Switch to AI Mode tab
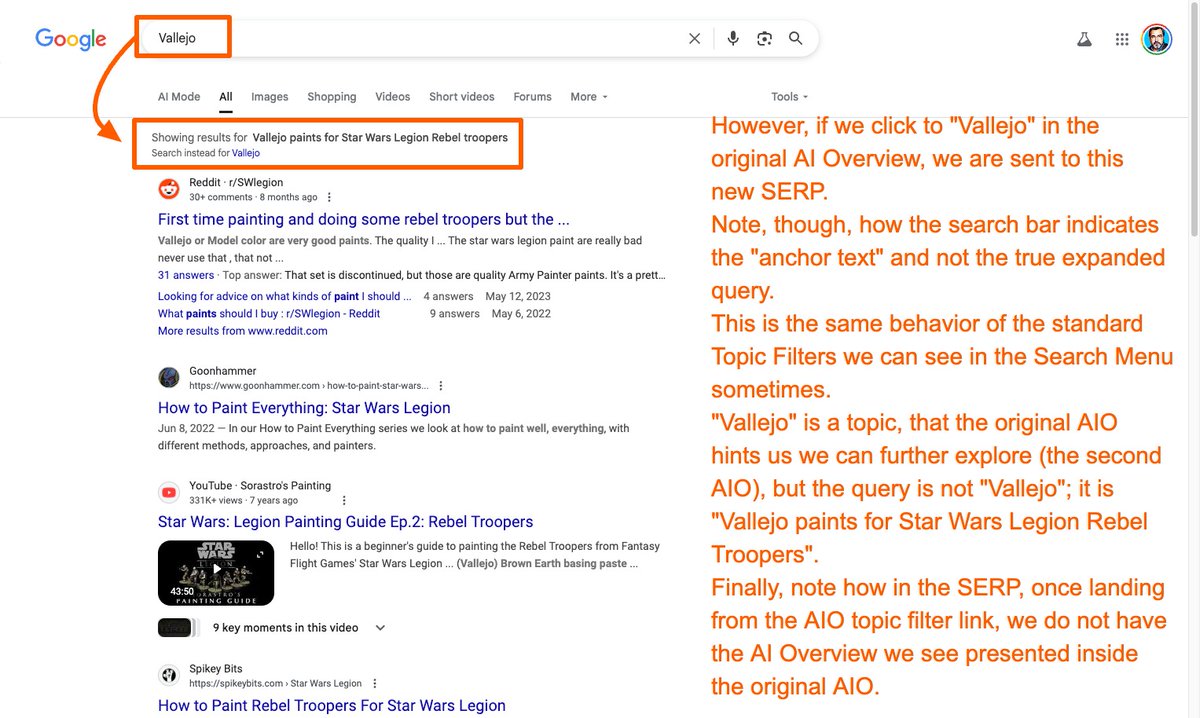1200x718 pixels. (179, 97)
